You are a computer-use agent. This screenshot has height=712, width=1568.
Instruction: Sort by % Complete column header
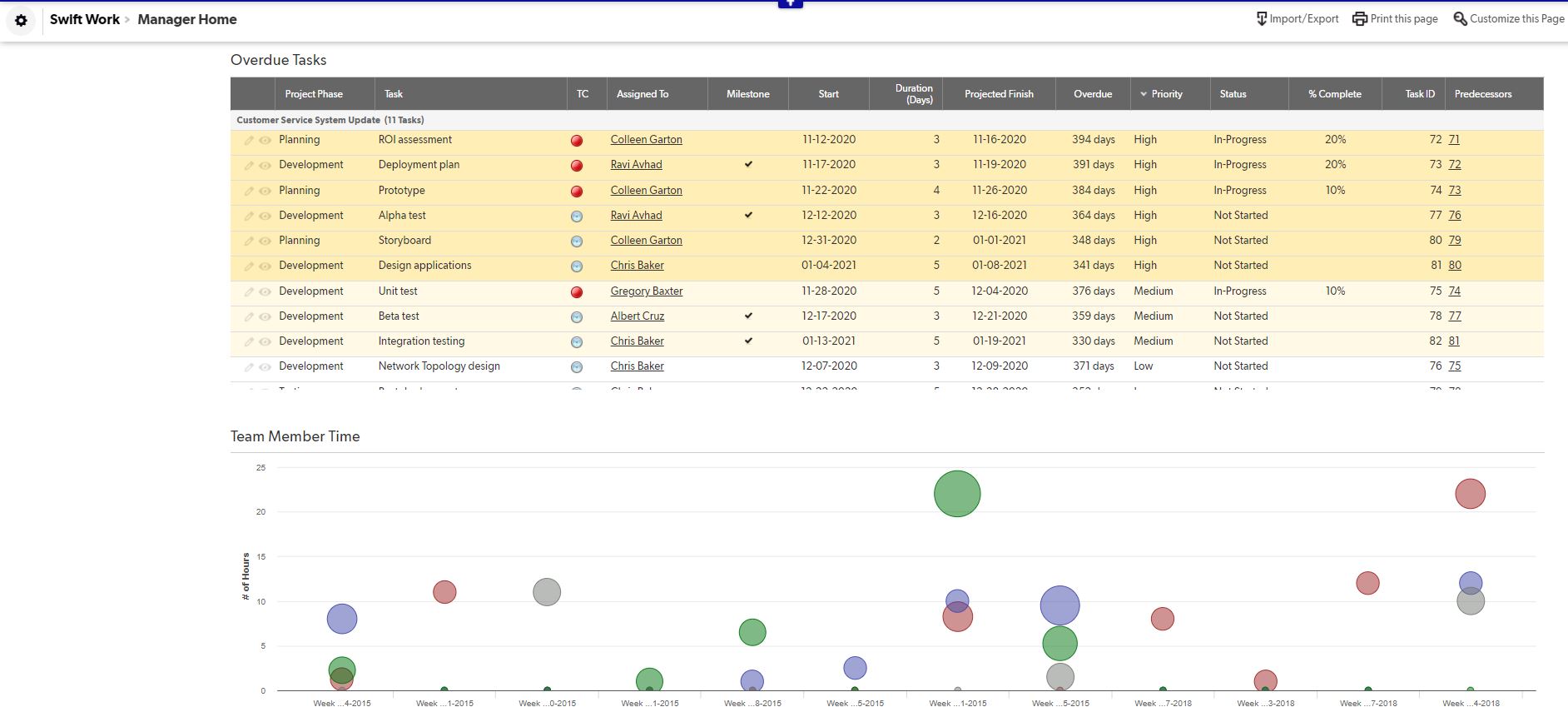click(x=1335, y=94)
